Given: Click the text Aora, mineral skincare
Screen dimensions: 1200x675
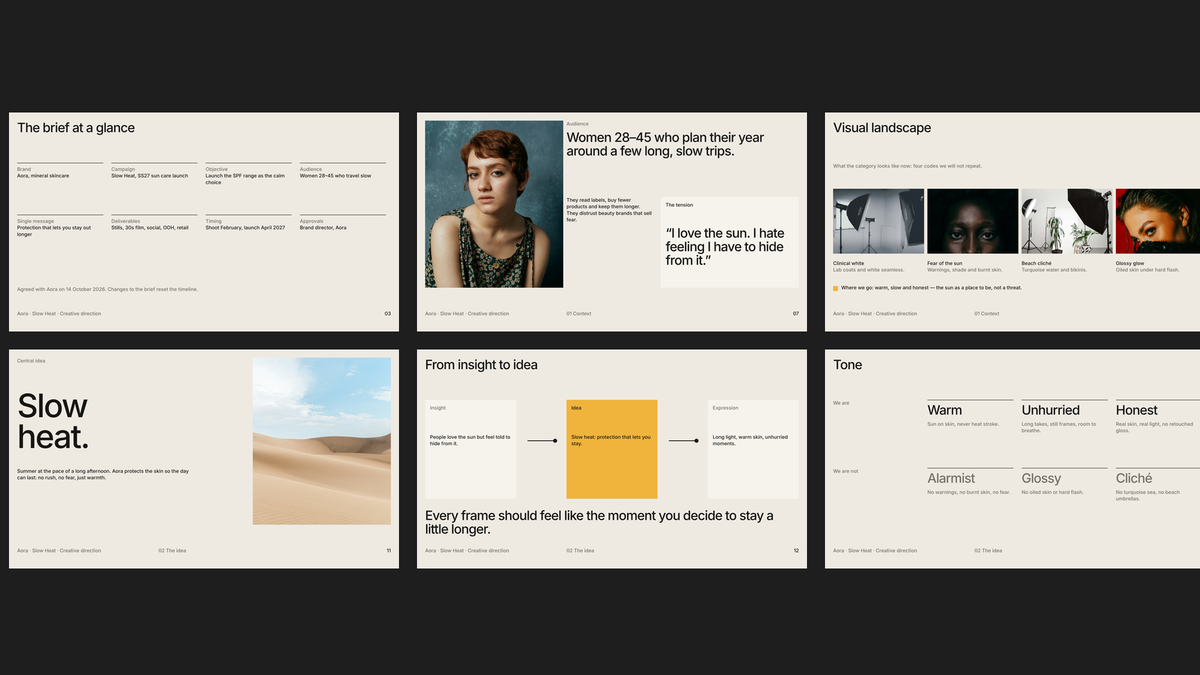Looking at the screenshot, I should pyautogui.click(x=43, y=176).
